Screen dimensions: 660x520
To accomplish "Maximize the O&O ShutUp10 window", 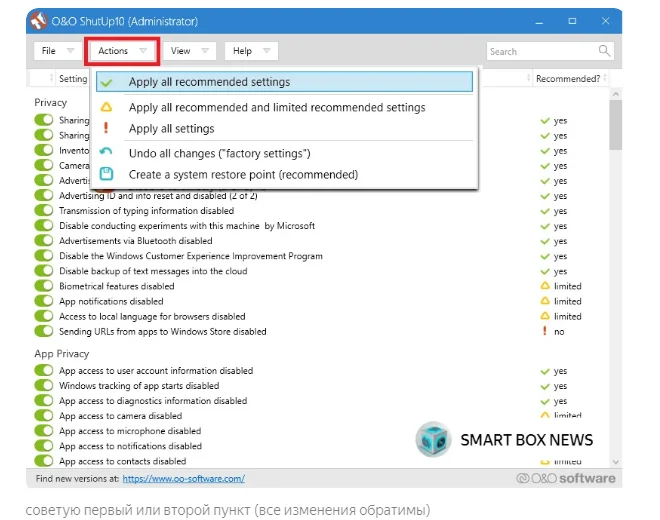I will point(572,21).
